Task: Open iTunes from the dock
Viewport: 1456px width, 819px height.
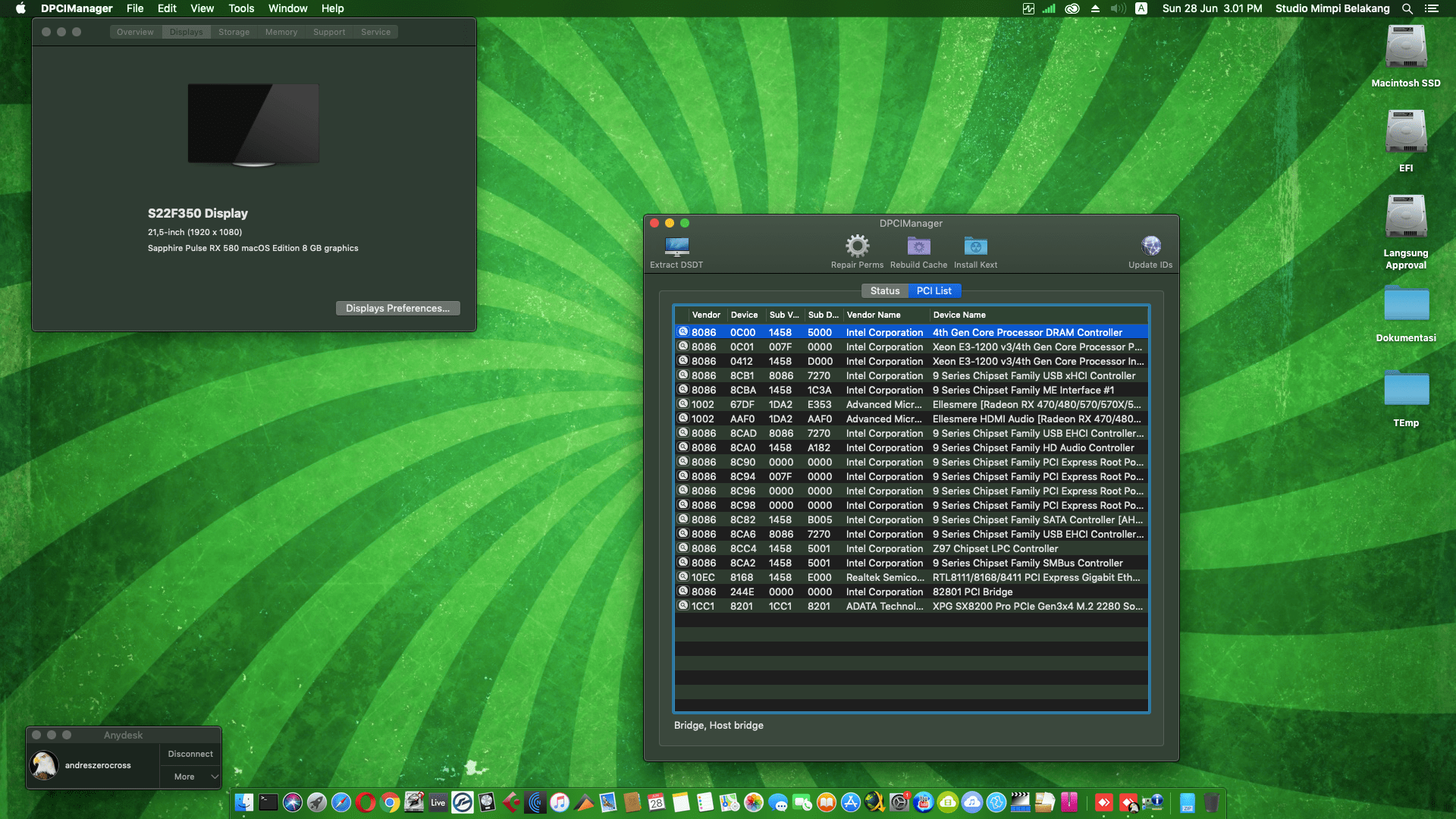Action: [560, 802]
